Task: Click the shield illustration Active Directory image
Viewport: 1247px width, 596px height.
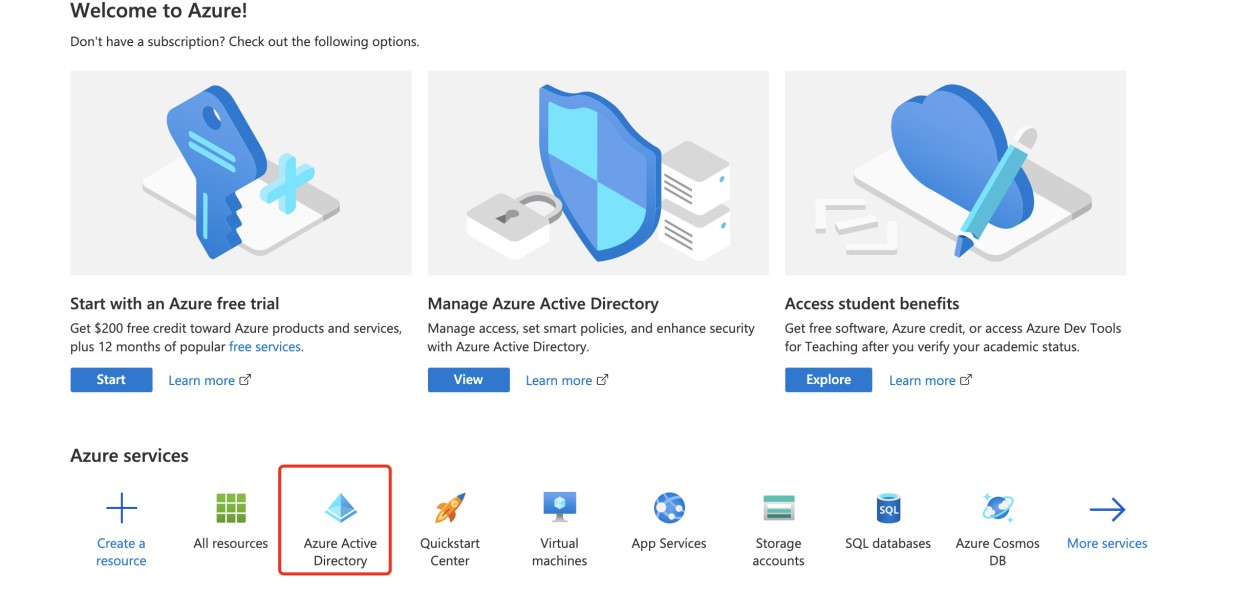Action: tap(598, 173)
